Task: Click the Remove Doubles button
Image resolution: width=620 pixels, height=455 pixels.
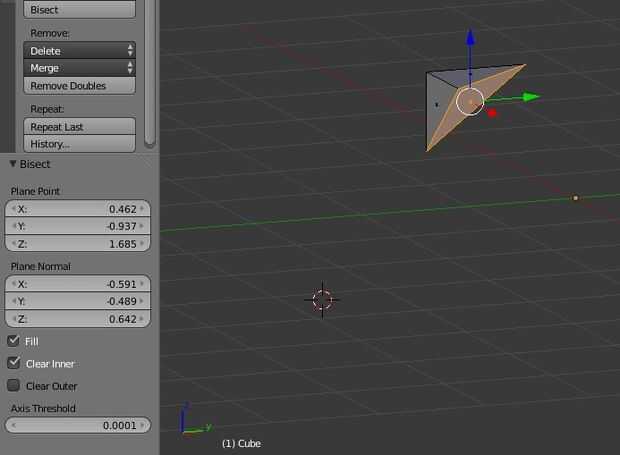Action: [79, 85]
